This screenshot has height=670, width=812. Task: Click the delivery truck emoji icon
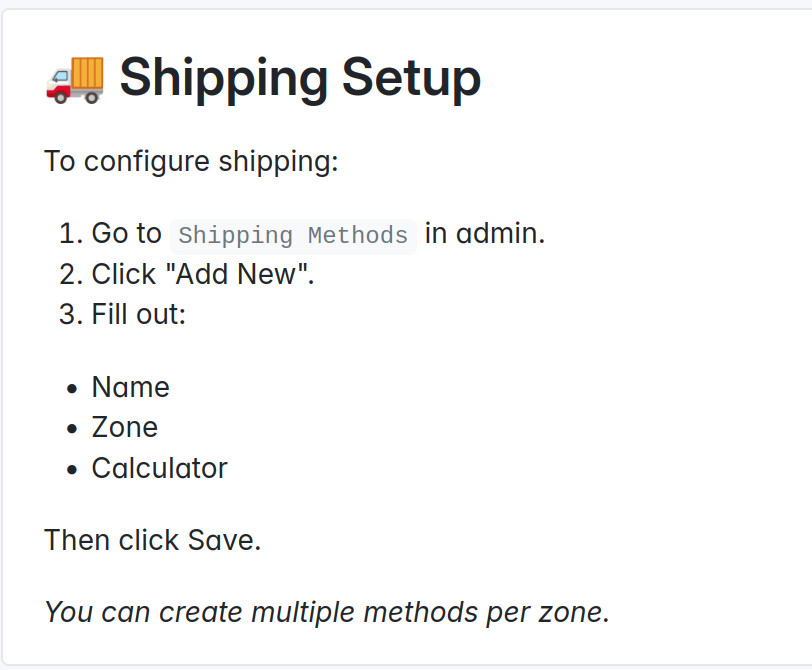[x=75, y=78]
